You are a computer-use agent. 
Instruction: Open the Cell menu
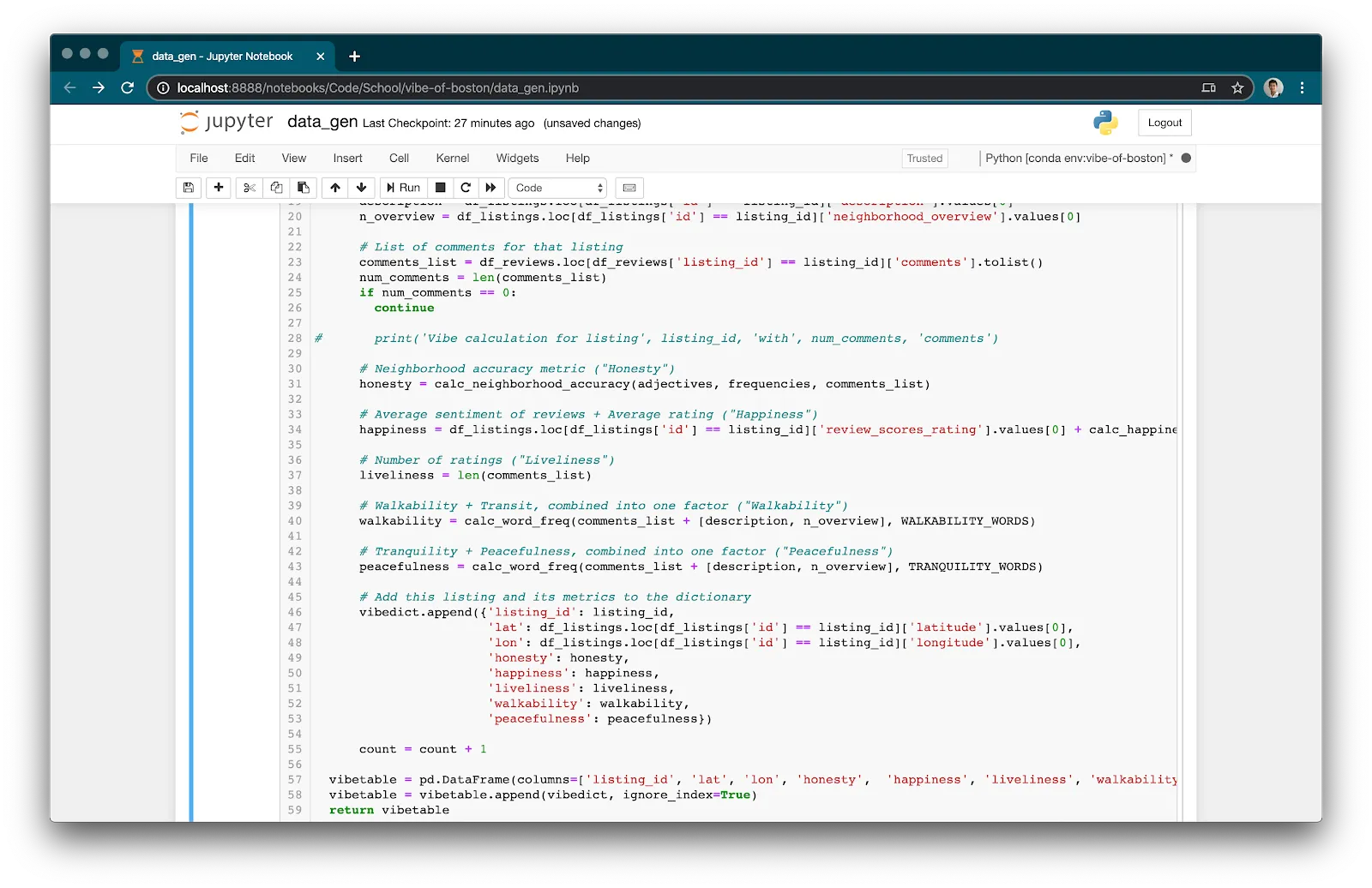399,158
